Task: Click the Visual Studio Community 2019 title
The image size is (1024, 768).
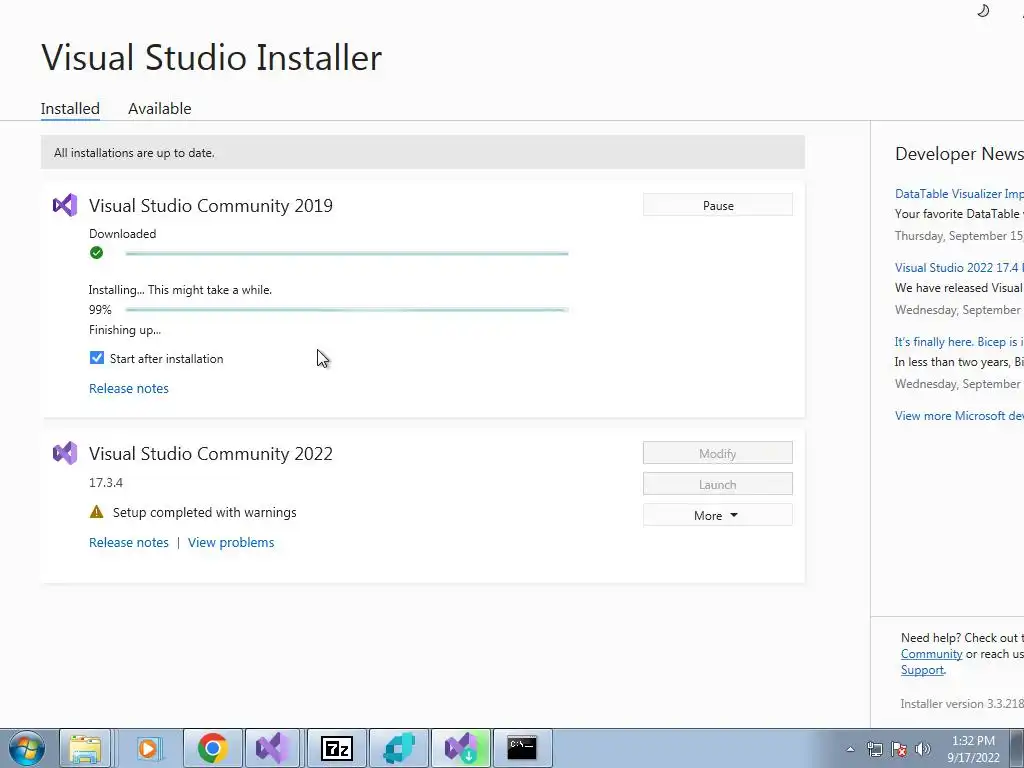Action: (211, 206)
